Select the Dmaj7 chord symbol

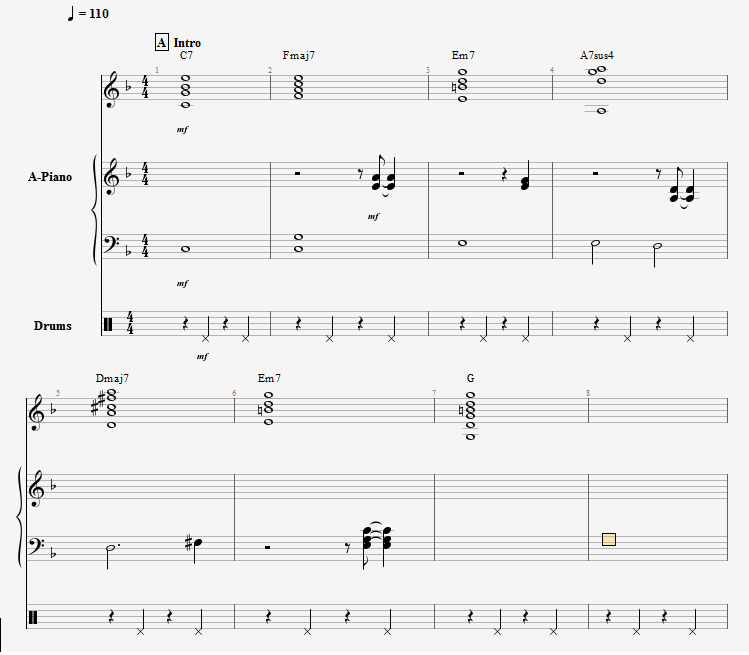112,378
